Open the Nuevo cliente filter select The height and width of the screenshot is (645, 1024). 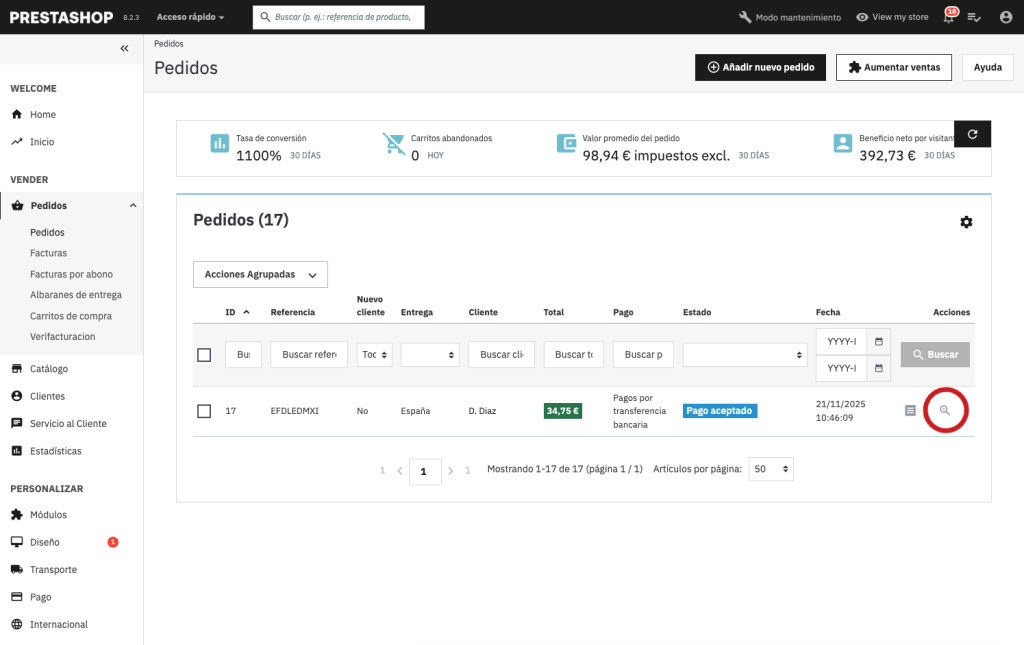[374, 354]
